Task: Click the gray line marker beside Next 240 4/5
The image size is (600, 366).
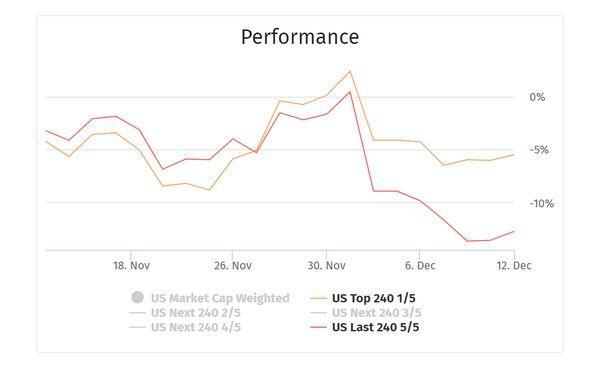Action: (137, 327)
